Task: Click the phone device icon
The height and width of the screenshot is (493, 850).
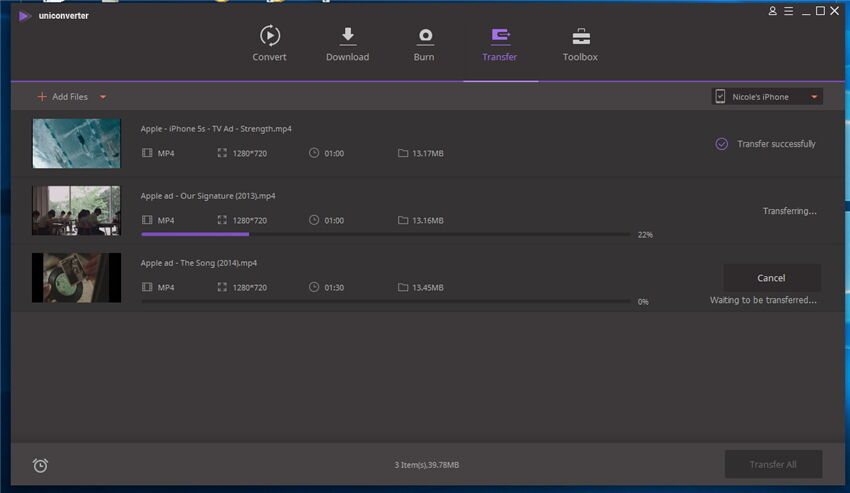Action: (720, 97)
